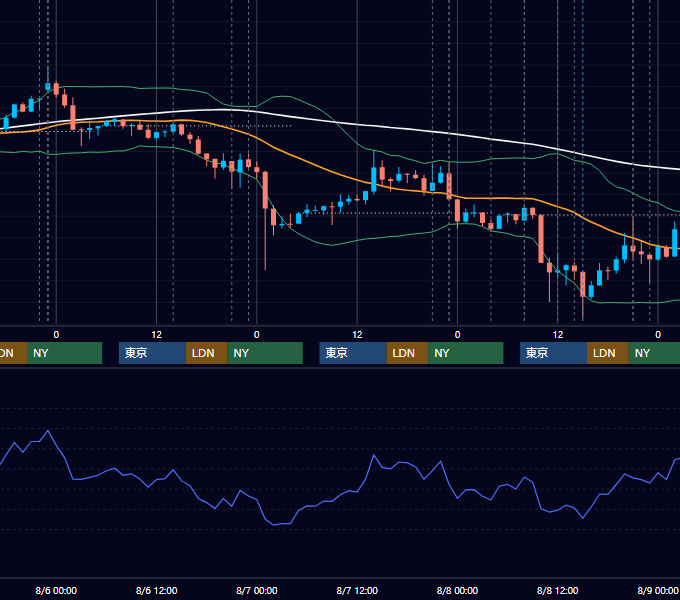
Task: Select the LDN session block on 8/8
Action: (608, 353)
